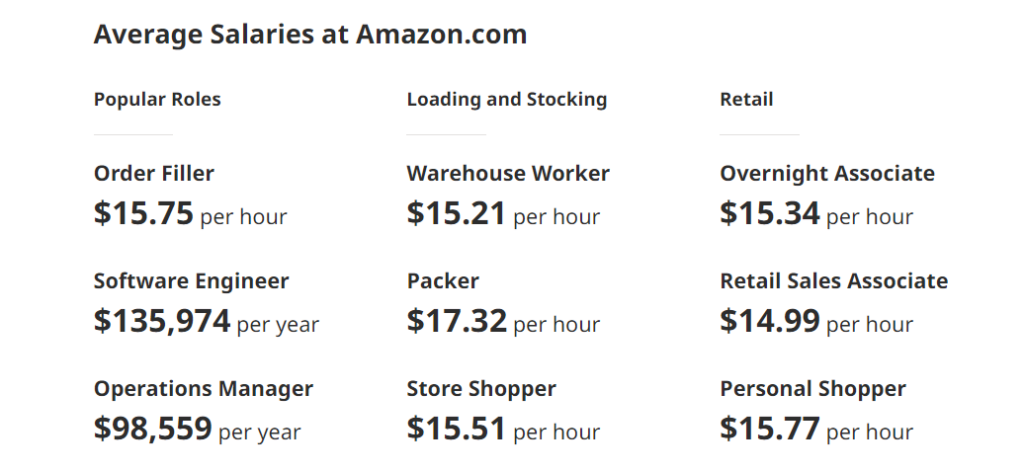The image size is (1024, 472).
Task: Open Operations Manager salary details
Action: click(203, 389)
